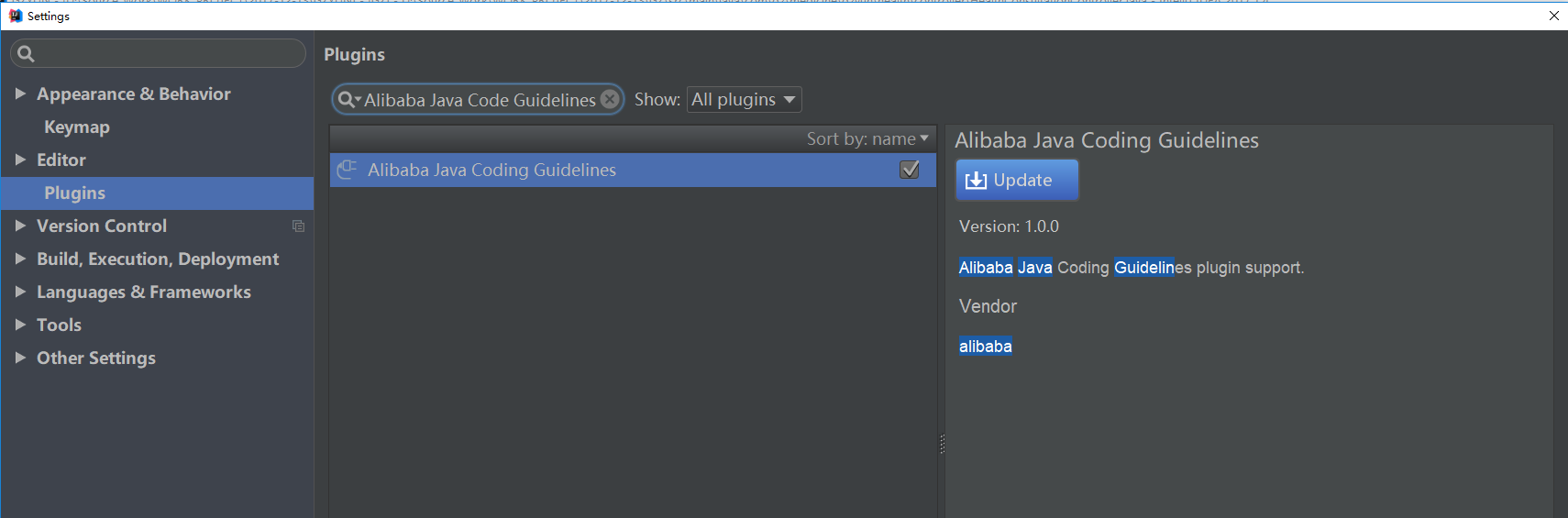Click into the settings search input field

170,54
